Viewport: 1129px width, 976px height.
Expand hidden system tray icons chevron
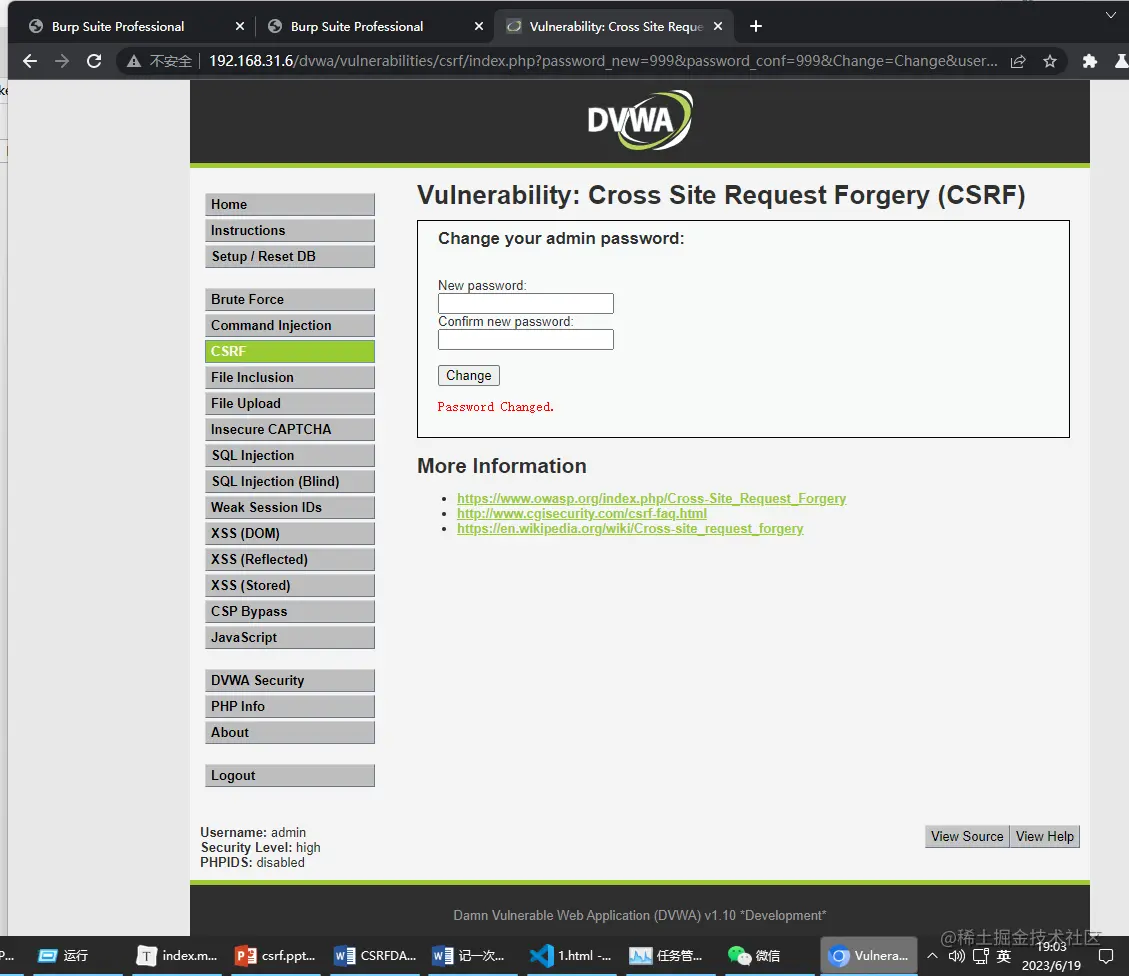click(x=932, y=956)
